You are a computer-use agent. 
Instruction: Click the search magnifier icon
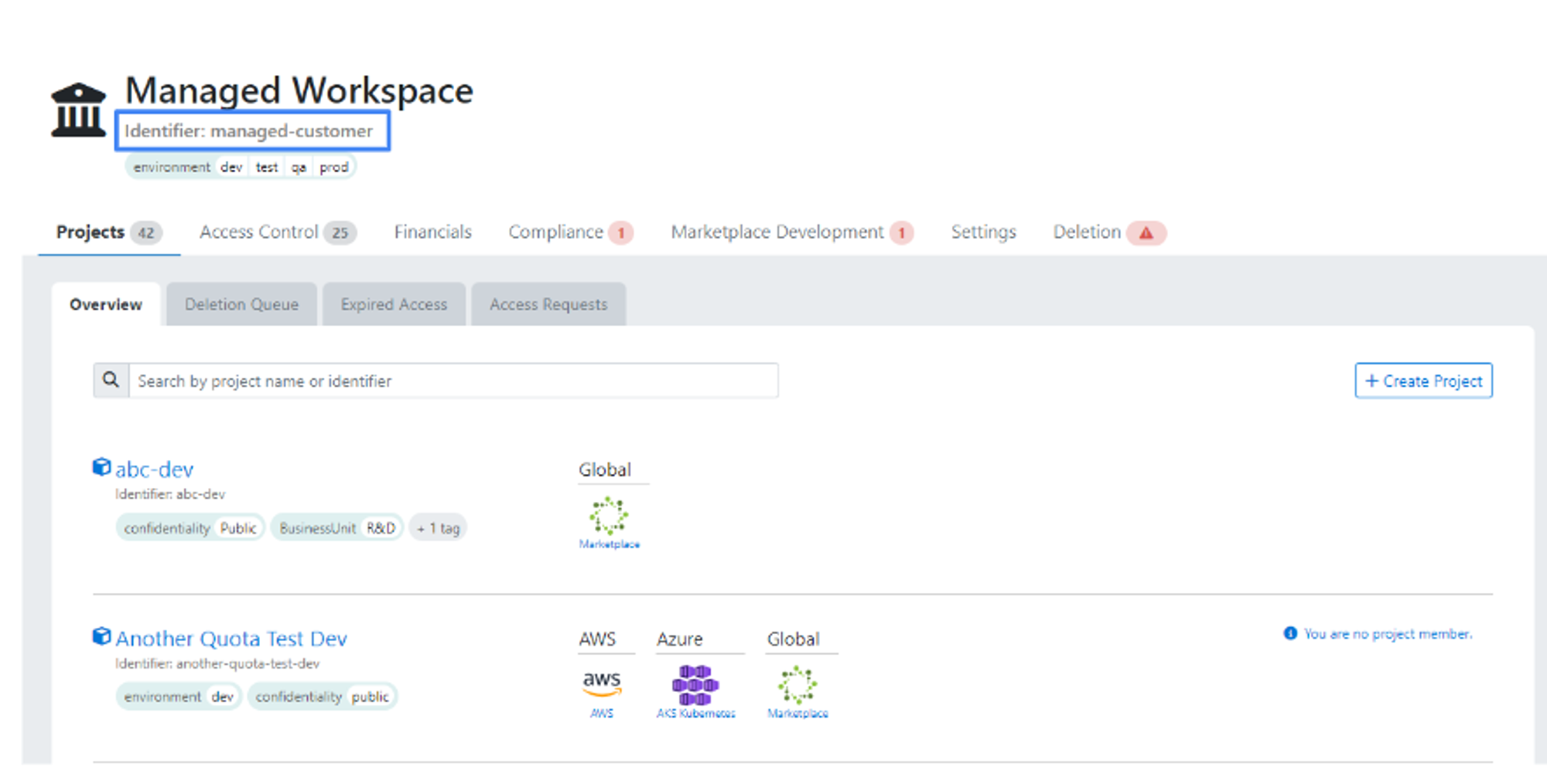pyautogui.click(x=111, y=380)
